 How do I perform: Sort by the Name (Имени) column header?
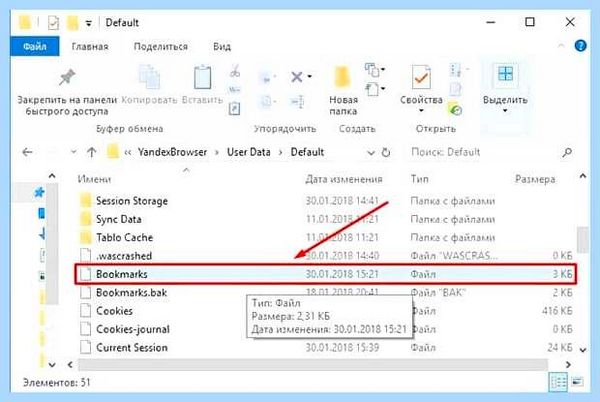(x=94, y=179)
